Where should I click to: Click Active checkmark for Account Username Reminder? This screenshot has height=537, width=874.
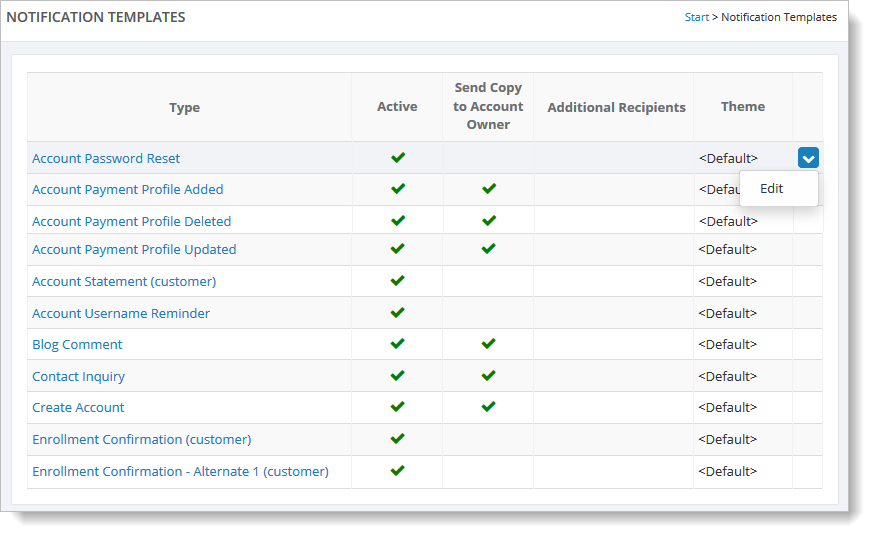(x=397, y=313)
